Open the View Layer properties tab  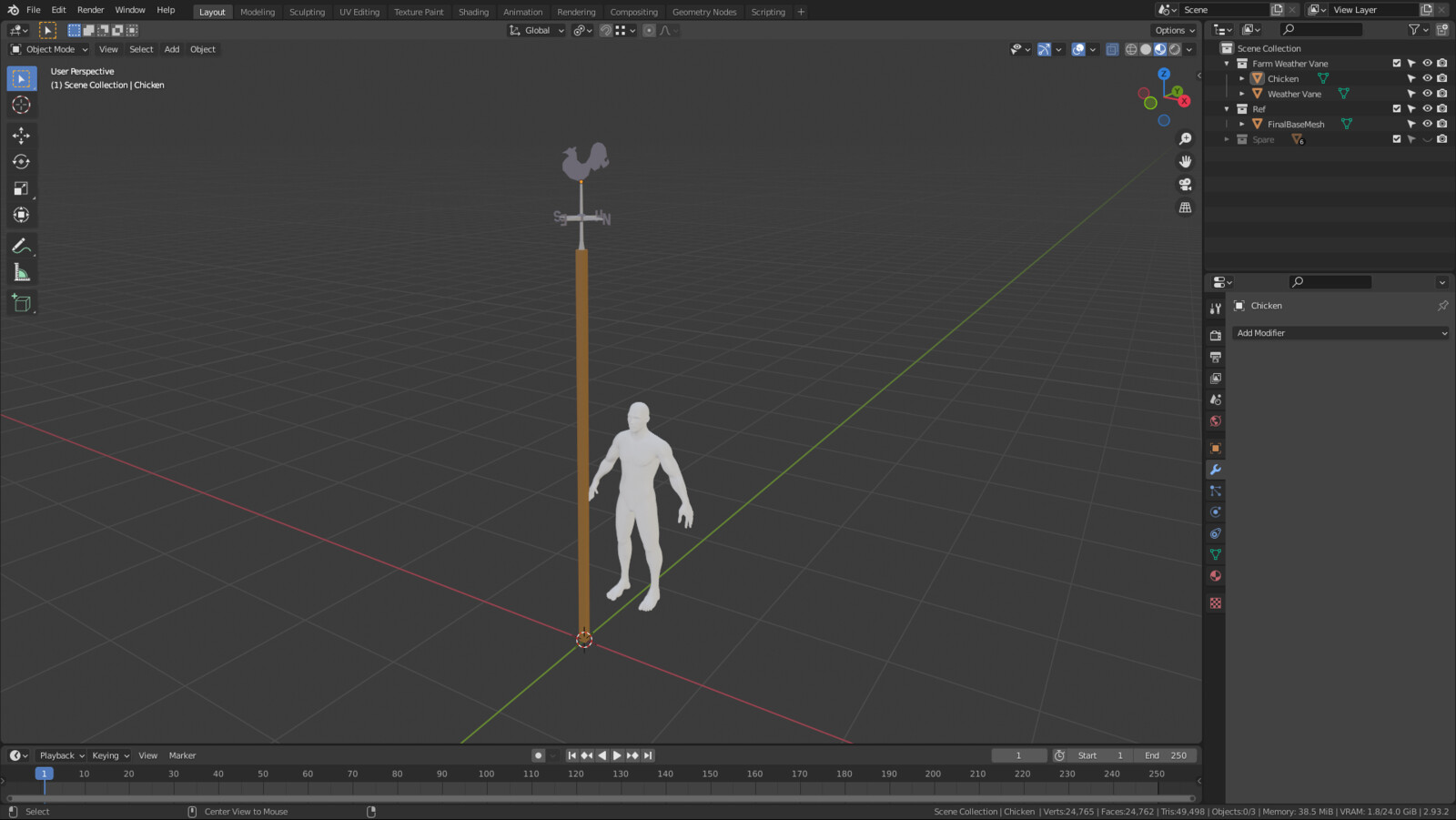(x=1215, y=378)
